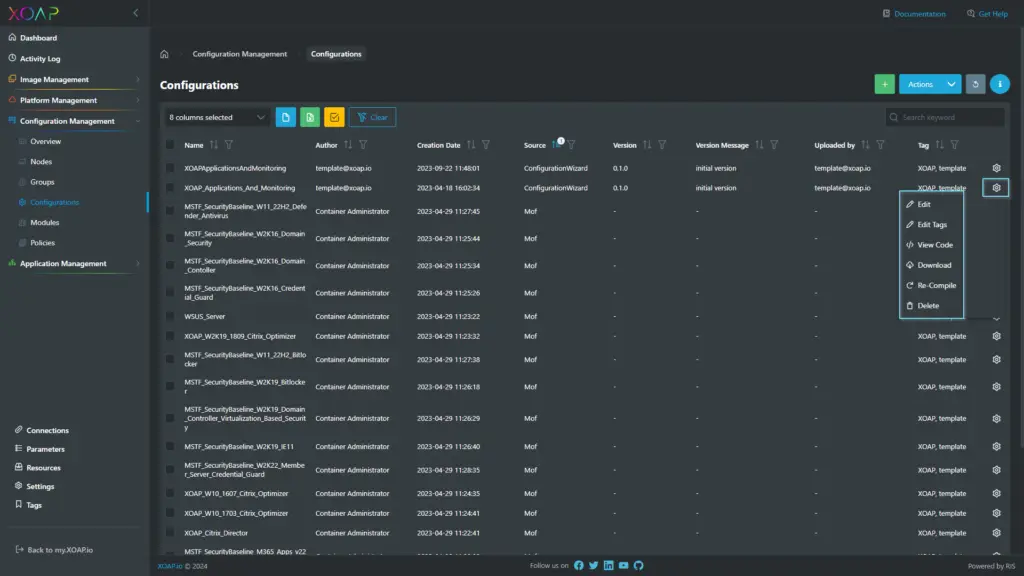Click the green add configuration button

coord(884,84)
